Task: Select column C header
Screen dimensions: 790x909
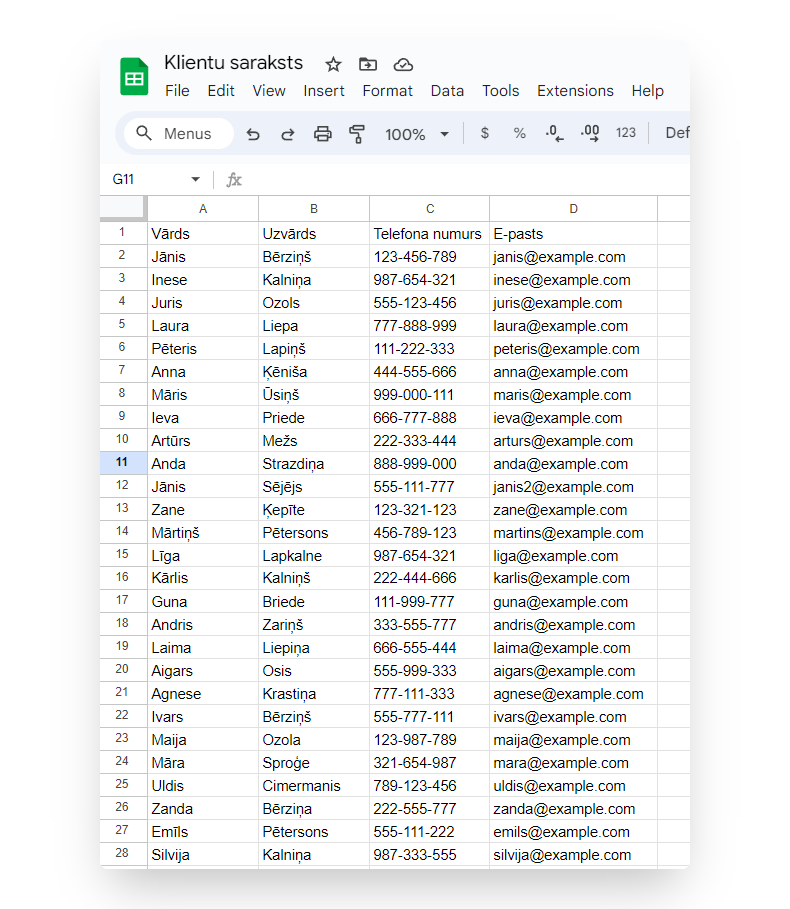Action: coord(429,209)
